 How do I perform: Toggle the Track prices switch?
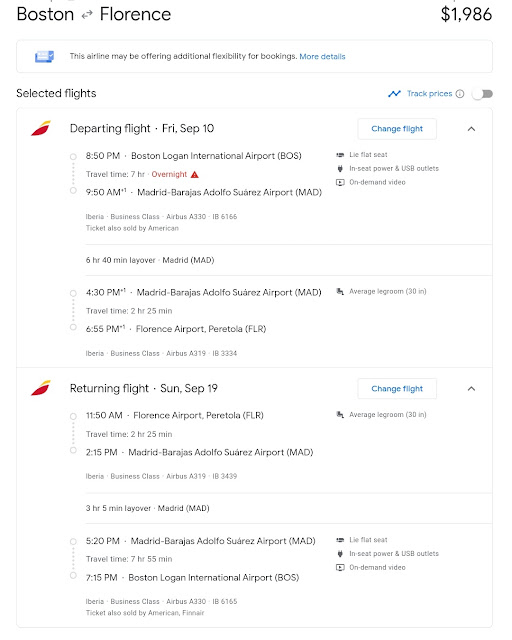pyautogui.click(x=482, y=94)
